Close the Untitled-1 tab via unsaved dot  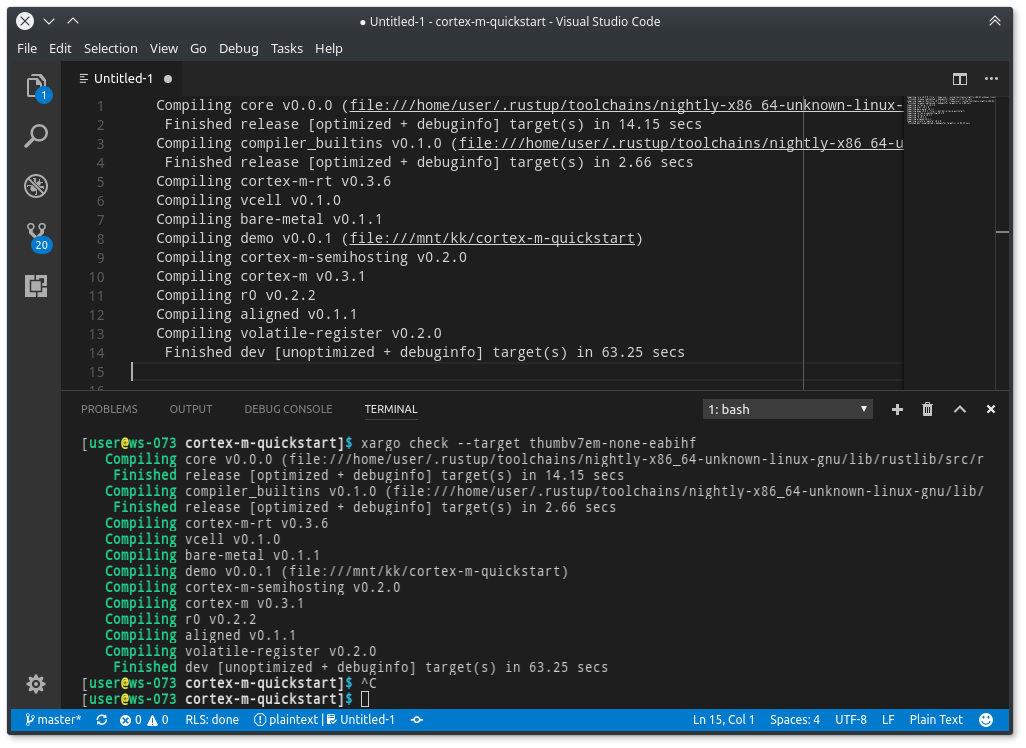pyautogui.click(x=168, y=79)
